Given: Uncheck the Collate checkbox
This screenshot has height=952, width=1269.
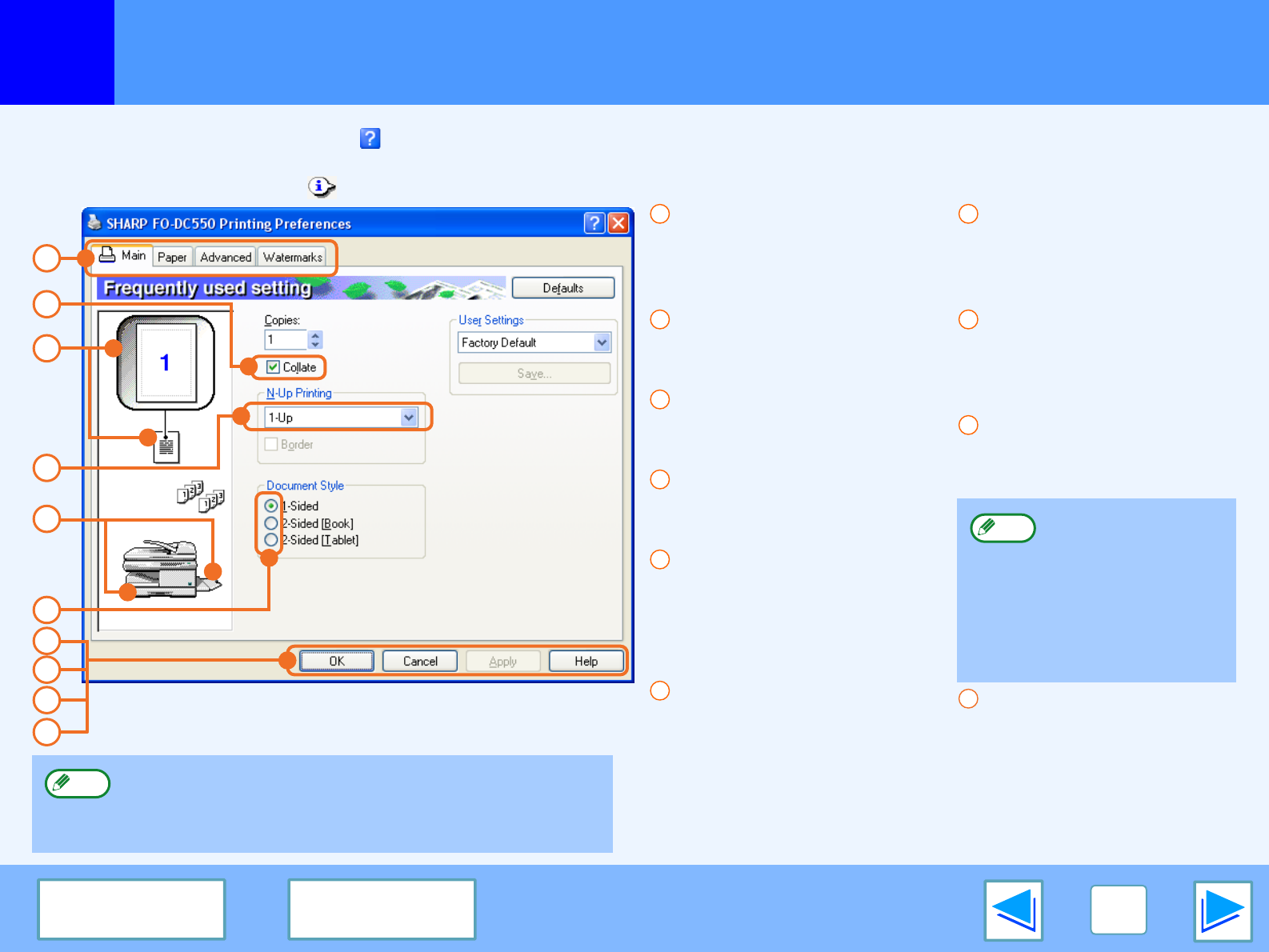Looking at the screenshot, I should pyautogui.click(x=274, y=367).
